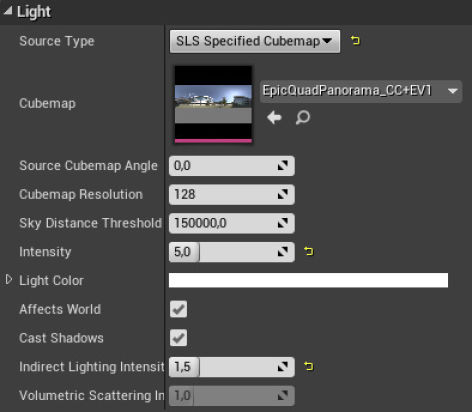Use selected asset arrow for Cubemap

tap(274, 117)
